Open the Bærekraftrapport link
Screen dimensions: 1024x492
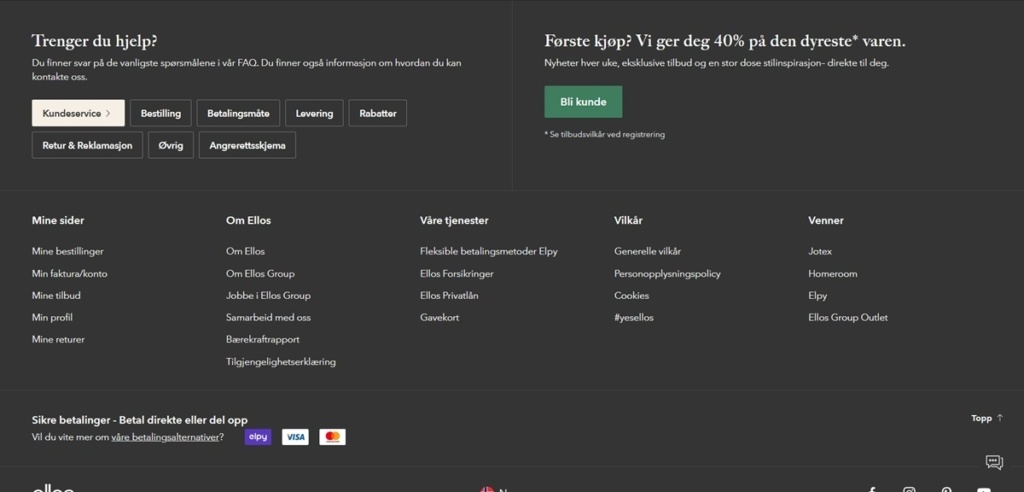pos(263,339)
